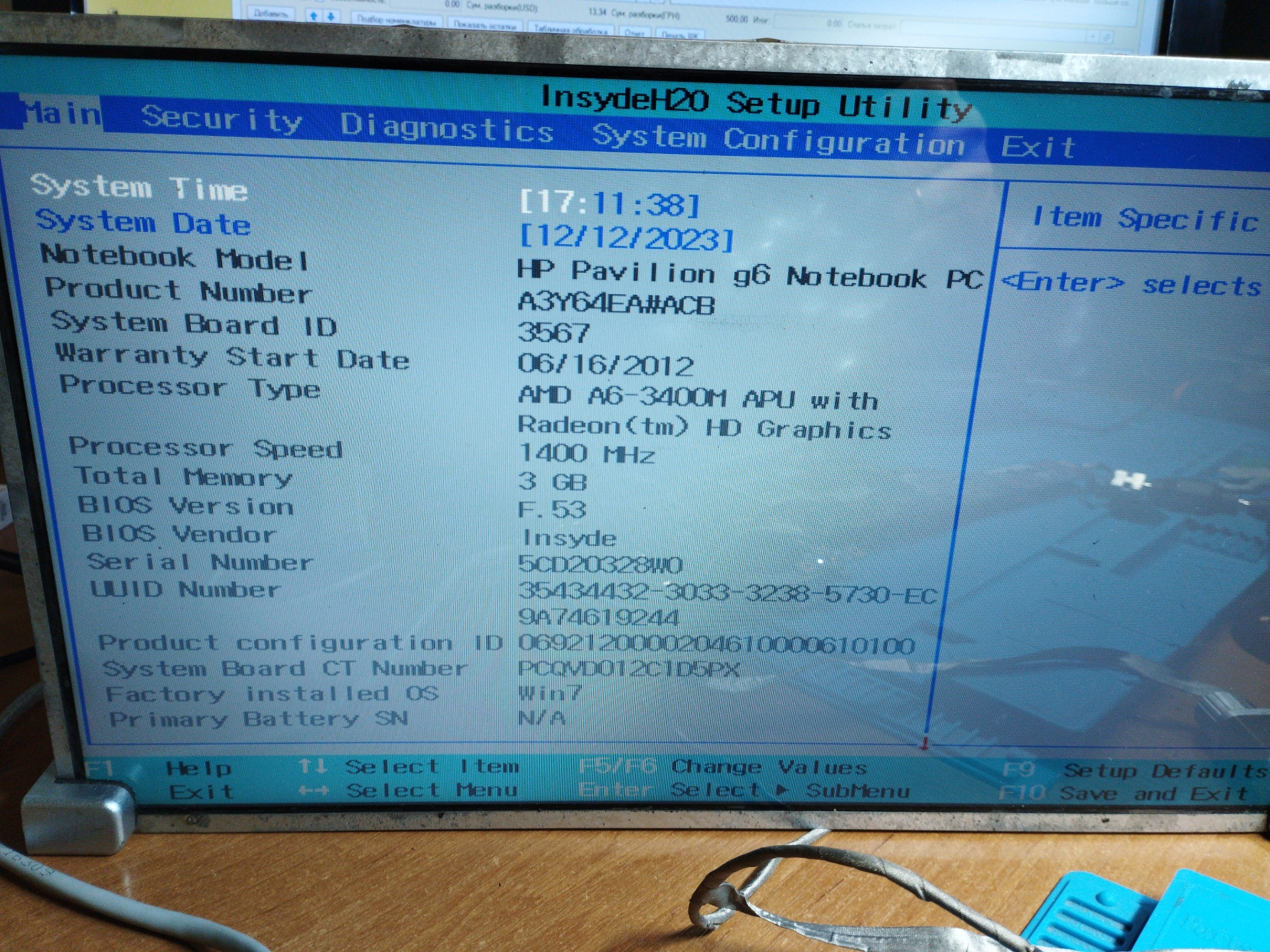Click the red scroll-down arrow indicator

coord(925,743)
